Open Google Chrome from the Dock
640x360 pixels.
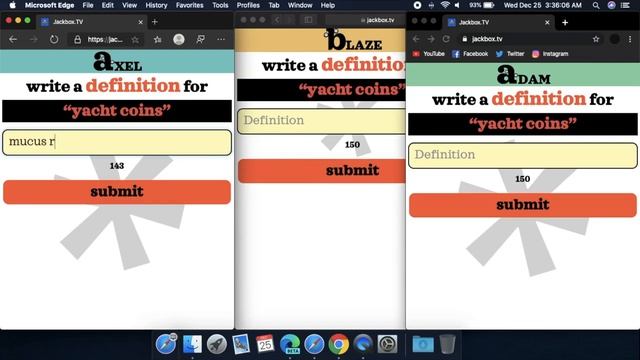(x=339, y=344)
